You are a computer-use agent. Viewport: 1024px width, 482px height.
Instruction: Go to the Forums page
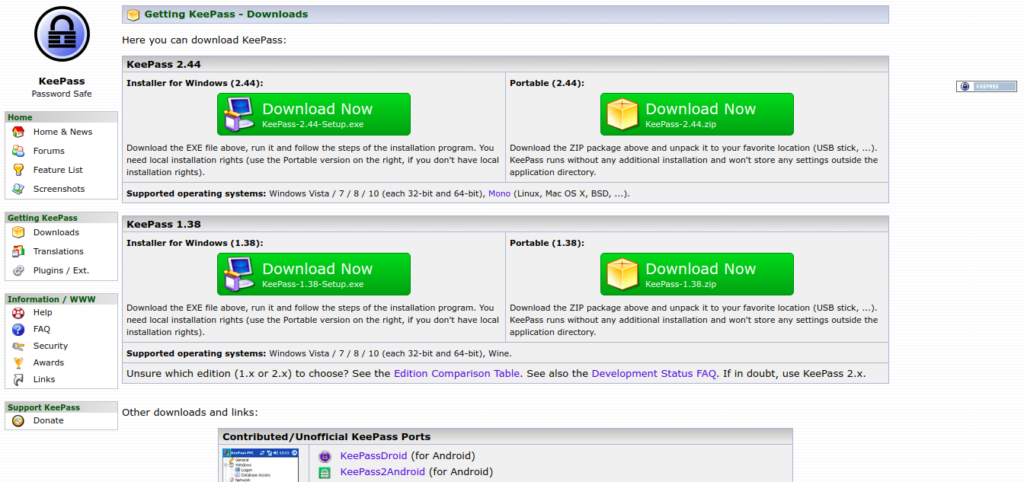coord(49,151)
